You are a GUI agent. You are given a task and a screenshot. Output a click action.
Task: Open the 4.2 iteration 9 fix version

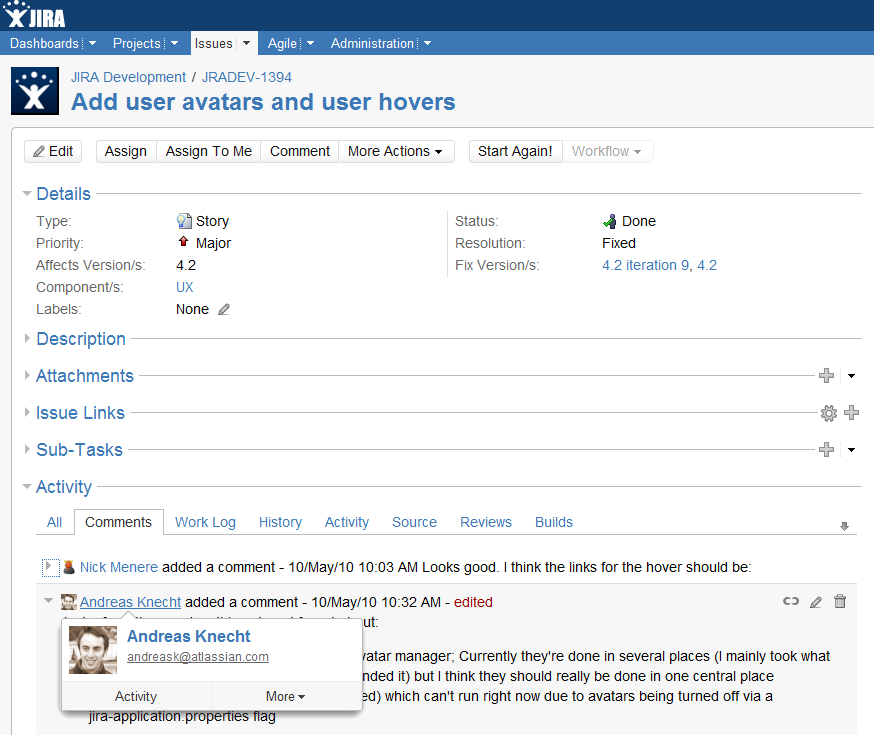pos(645,265)
